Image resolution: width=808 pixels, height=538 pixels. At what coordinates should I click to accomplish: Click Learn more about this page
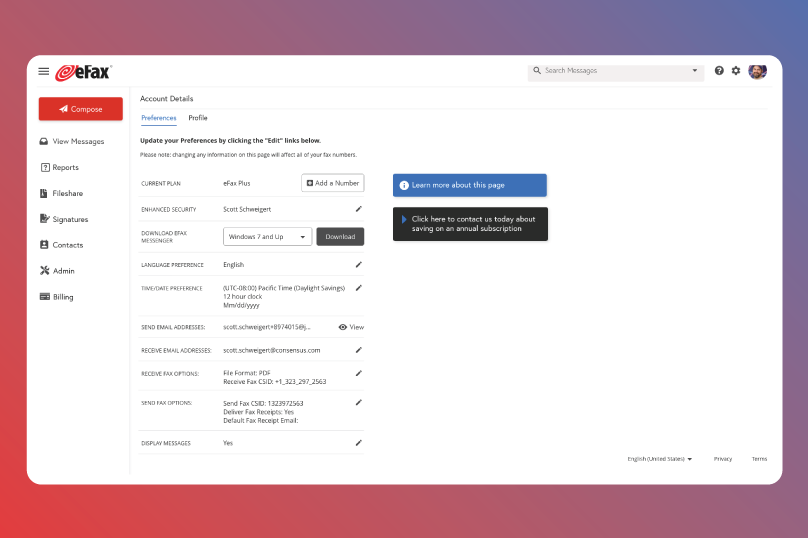(470, 185)
